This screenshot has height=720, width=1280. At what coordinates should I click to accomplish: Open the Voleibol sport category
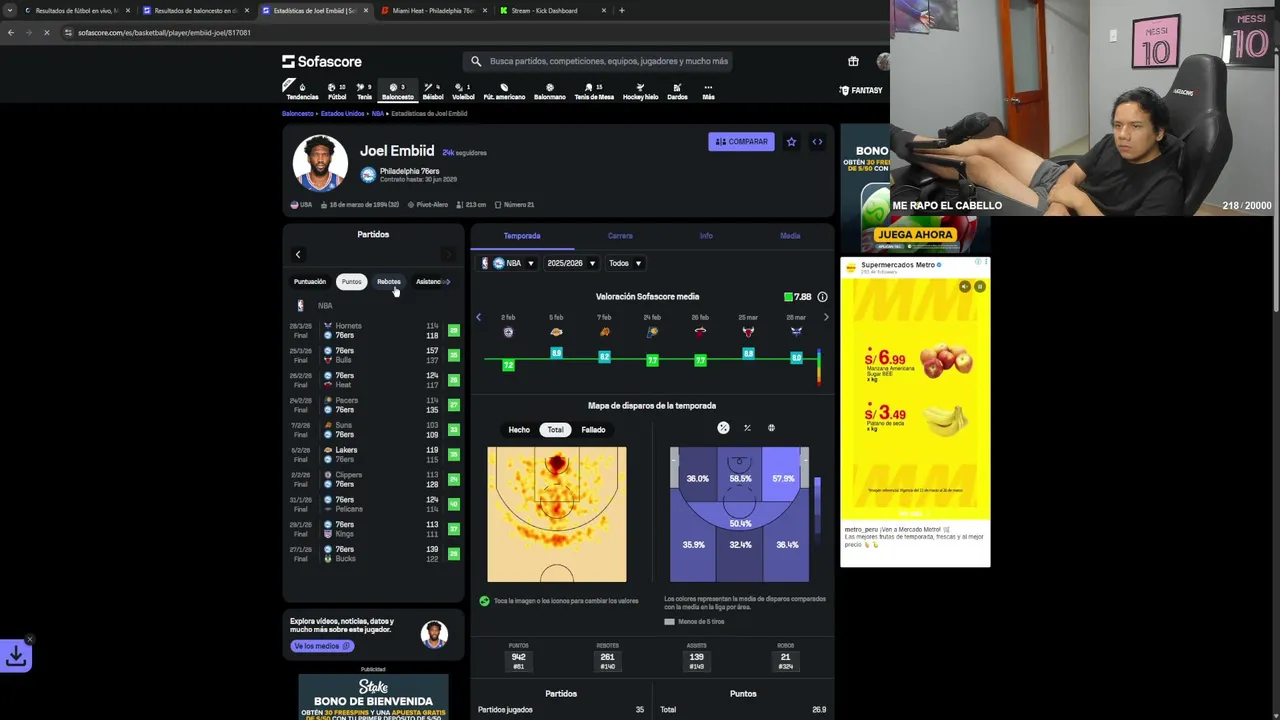click(x=463, y=91)
